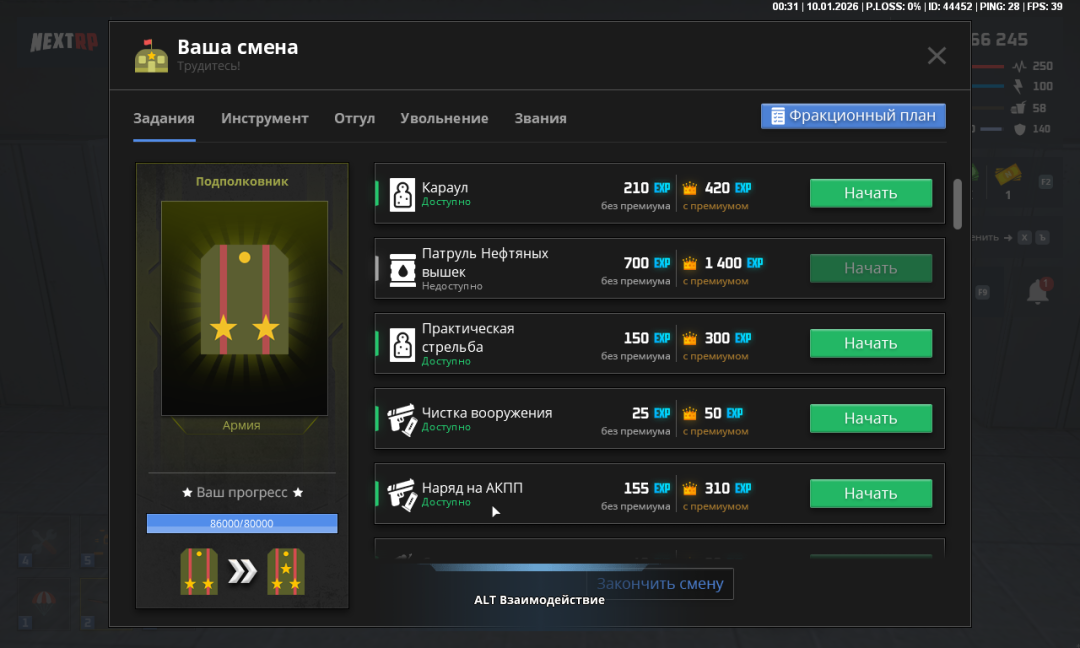Viewport: 1080px width, 648px height.
Task: Click the task list vertical scrollbar
Action: tap(957, 204)
